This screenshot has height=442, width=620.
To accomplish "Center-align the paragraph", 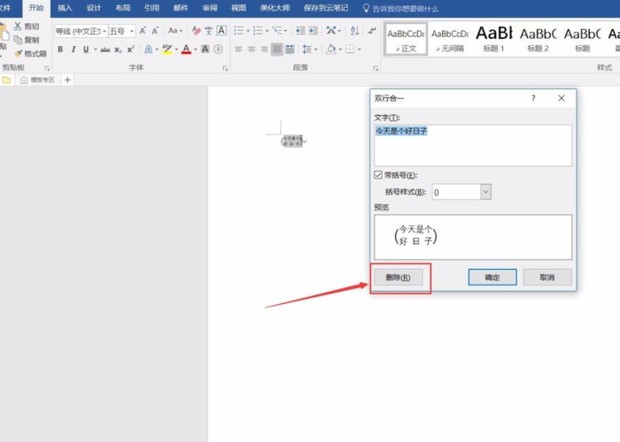I will pos(251,49).
